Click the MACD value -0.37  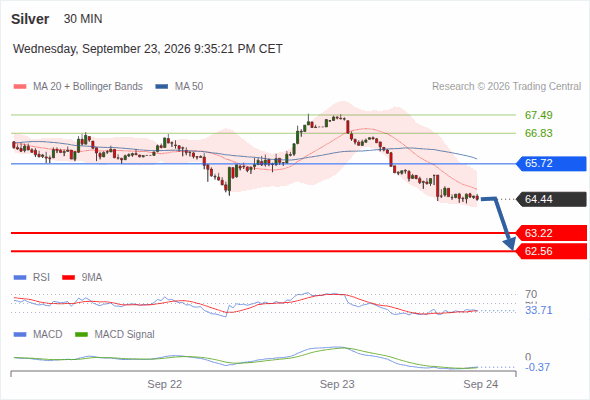click(x=537, y=367)
